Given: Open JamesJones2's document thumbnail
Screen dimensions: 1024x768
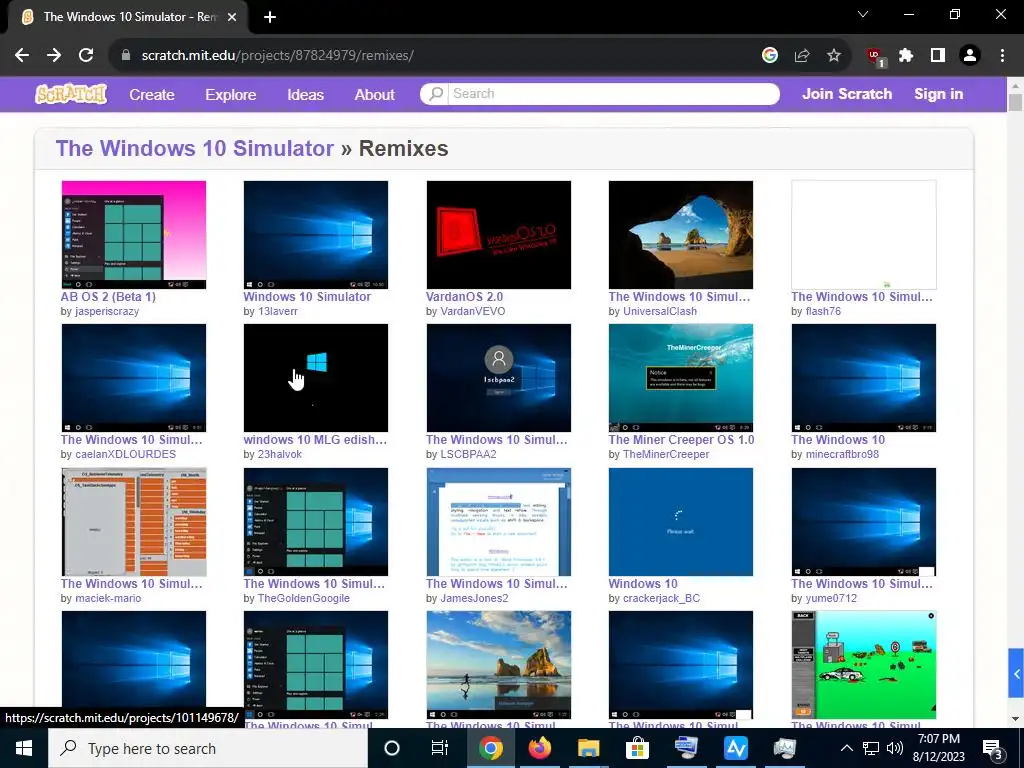Looking at the screenshot, I should pos(498,522).
